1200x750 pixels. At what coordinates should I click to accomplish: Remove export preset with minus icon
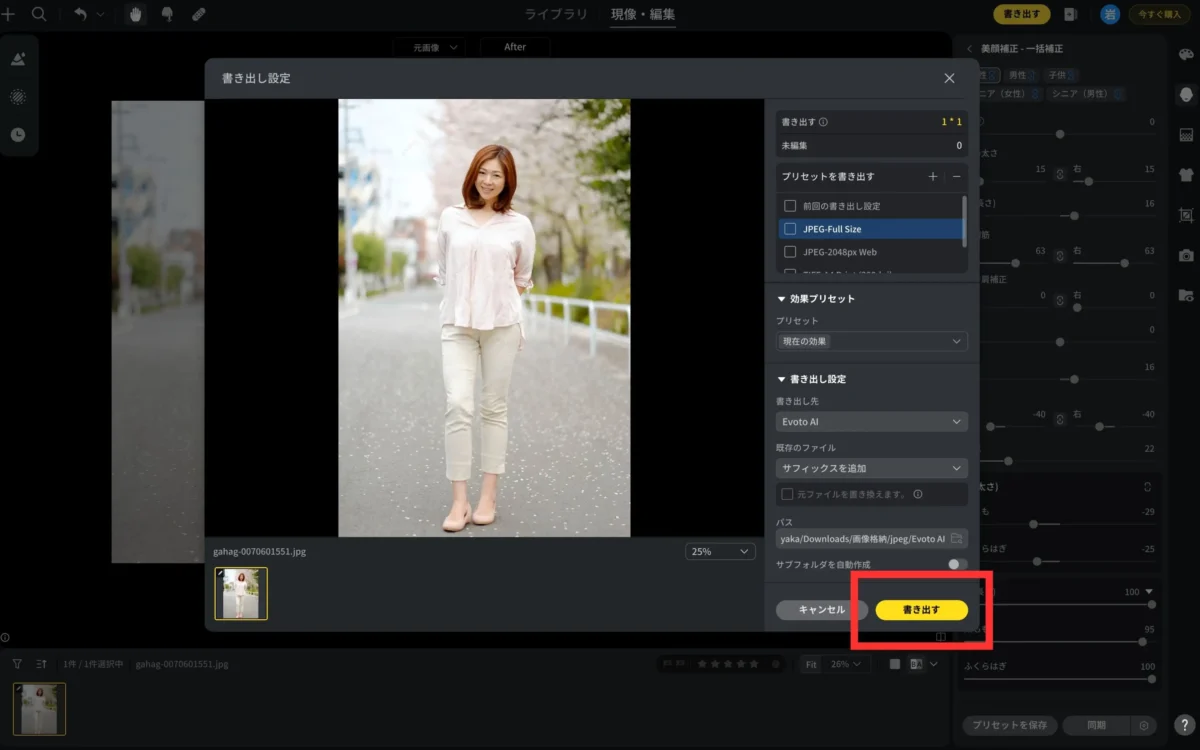(x=956, y=176)
